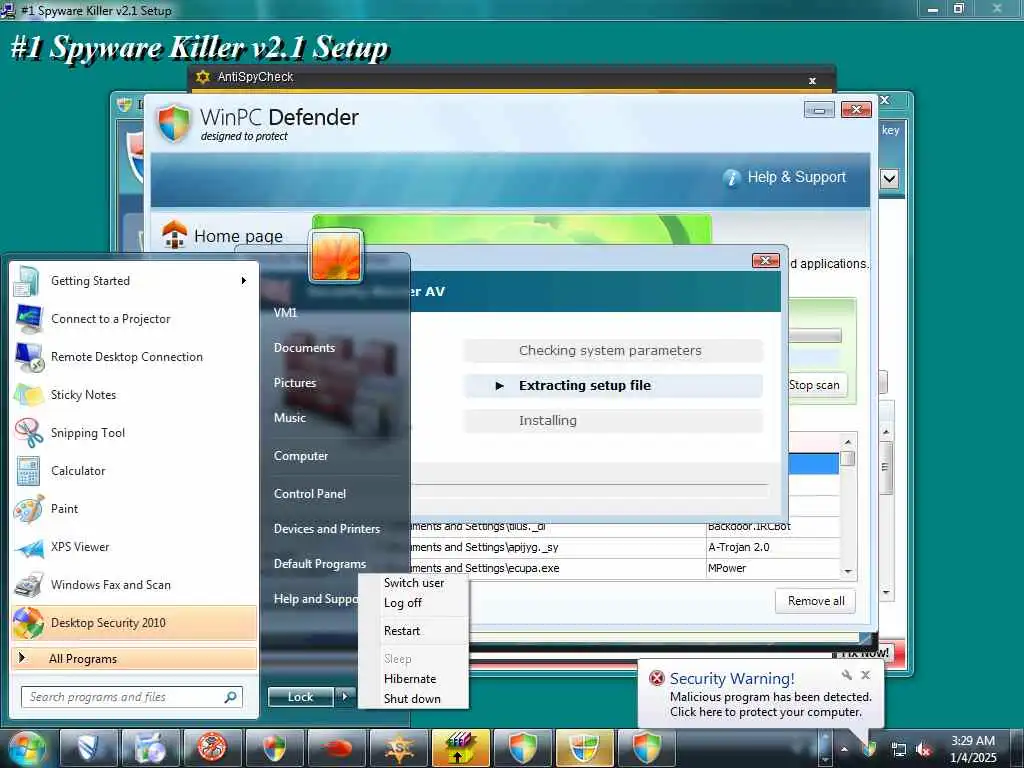Choose Log off
Screen dimensions: 1024x768
click(414, 603)
